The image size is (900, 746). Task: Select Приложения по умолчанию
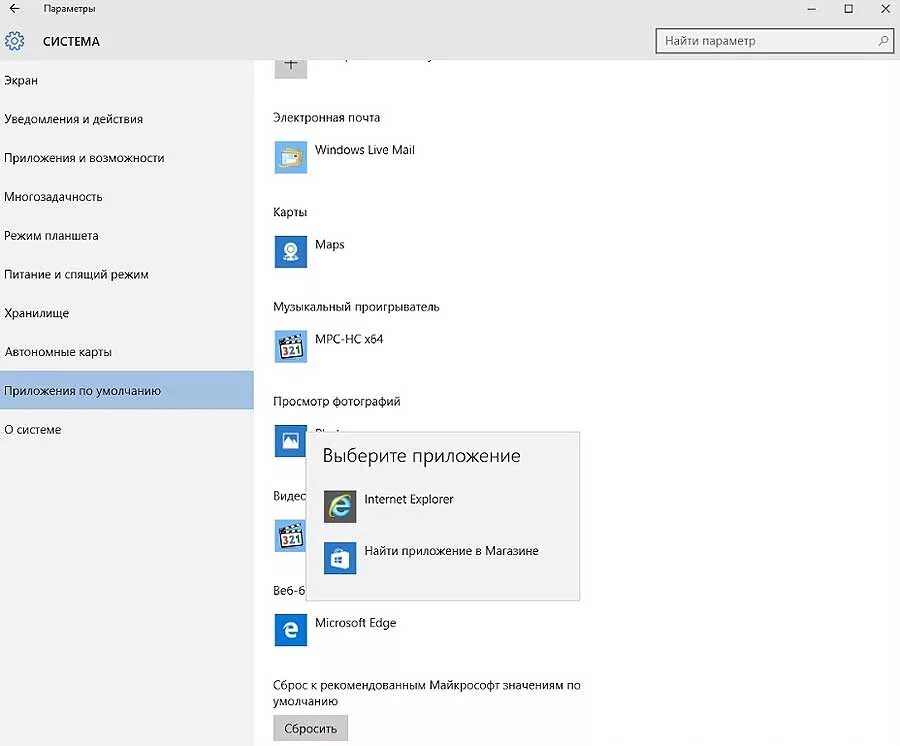[126, 390]
